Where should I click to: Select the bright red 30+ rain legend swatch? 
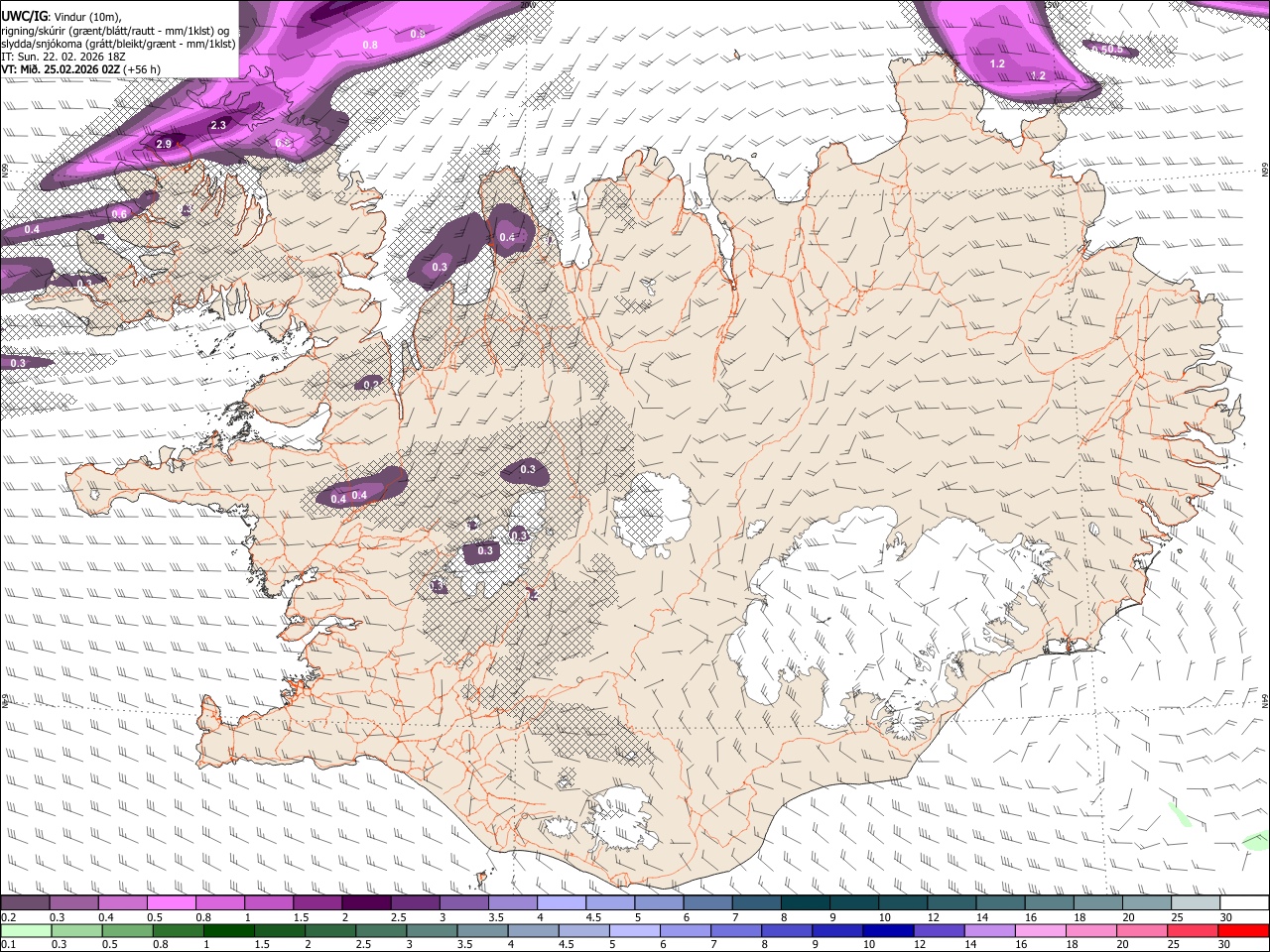point(1244,930)
